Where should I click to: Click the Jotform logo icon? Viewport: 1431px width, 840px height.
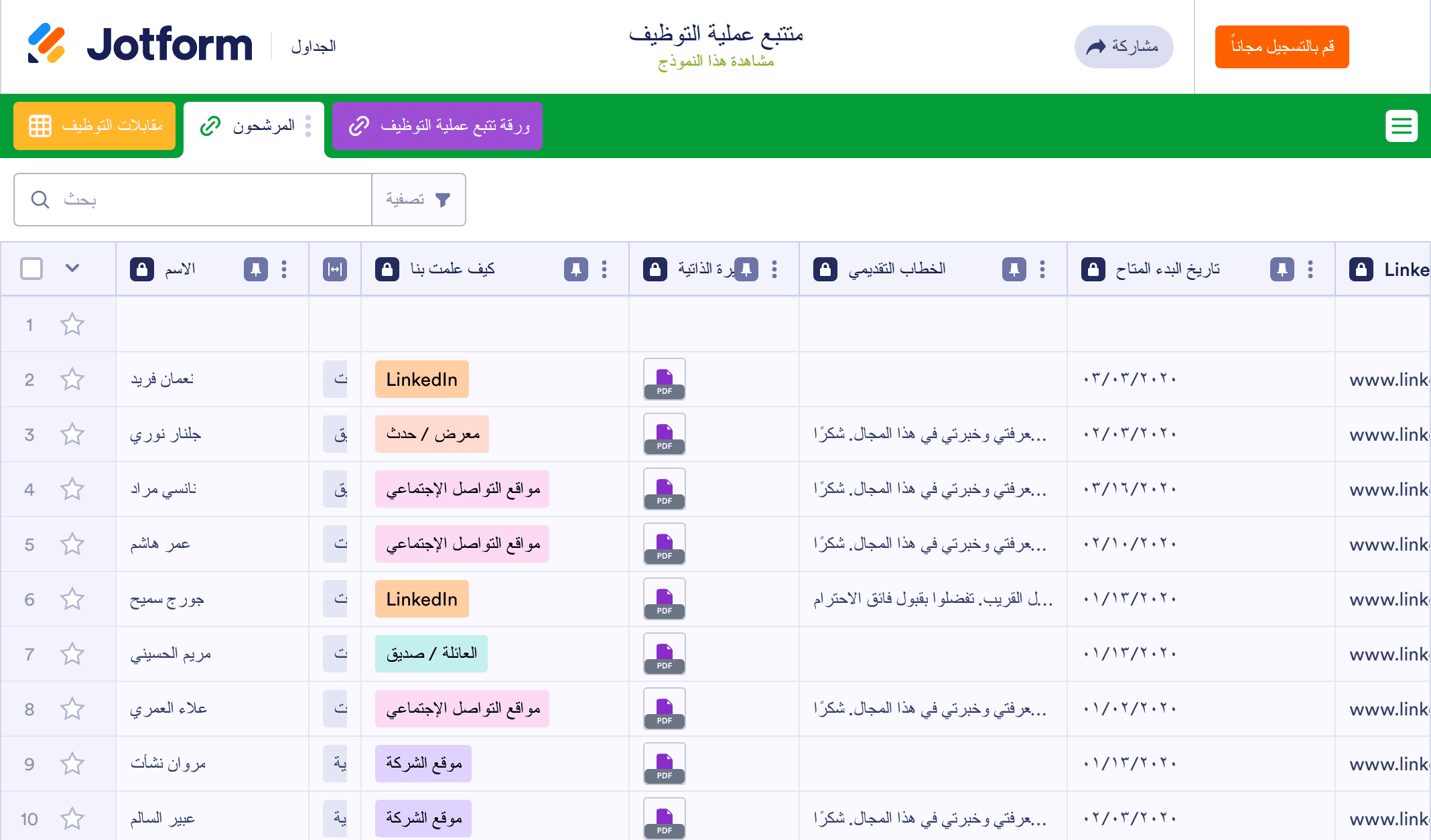click(47, 44)
